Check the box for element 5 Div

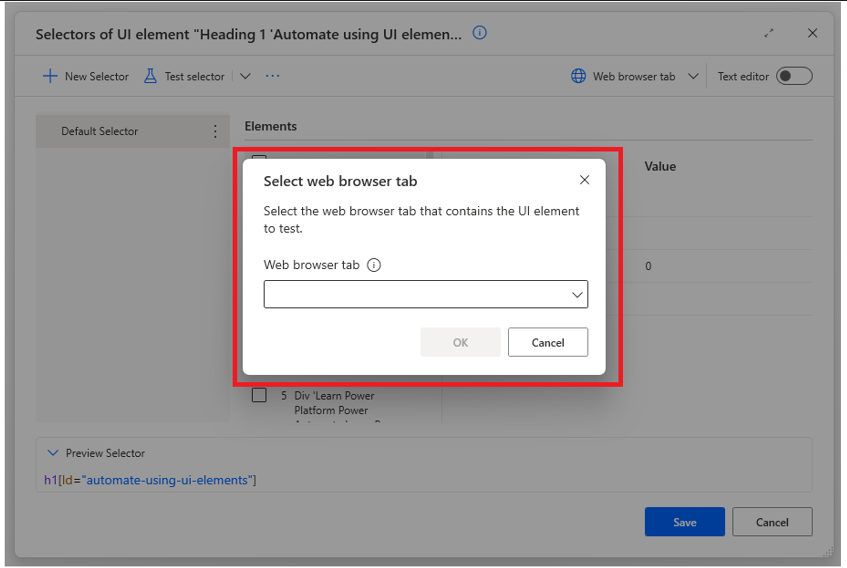click(x=259, y=395)
